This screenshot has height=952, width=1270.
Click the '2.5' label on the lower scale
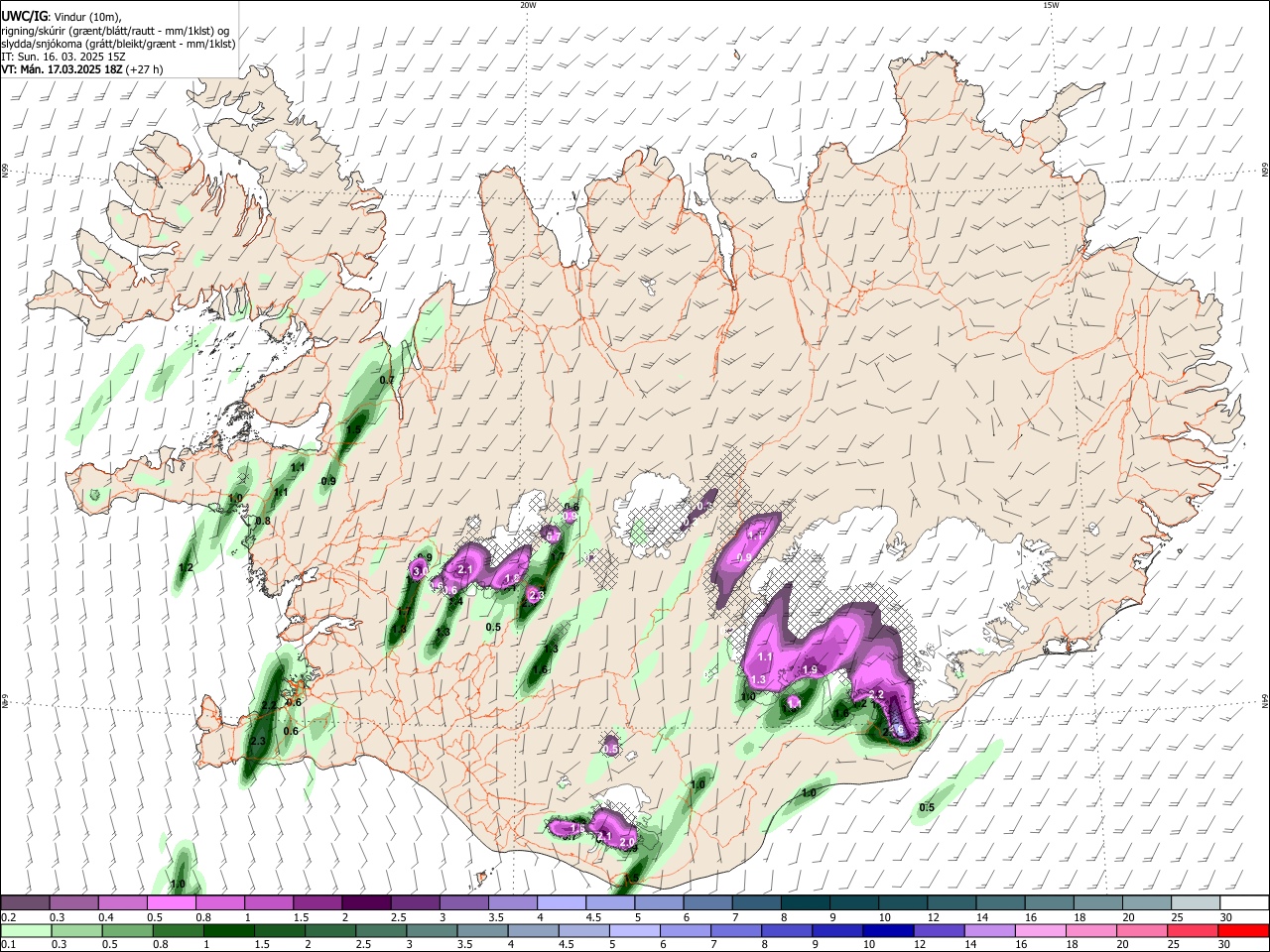[x=363, y=944]
